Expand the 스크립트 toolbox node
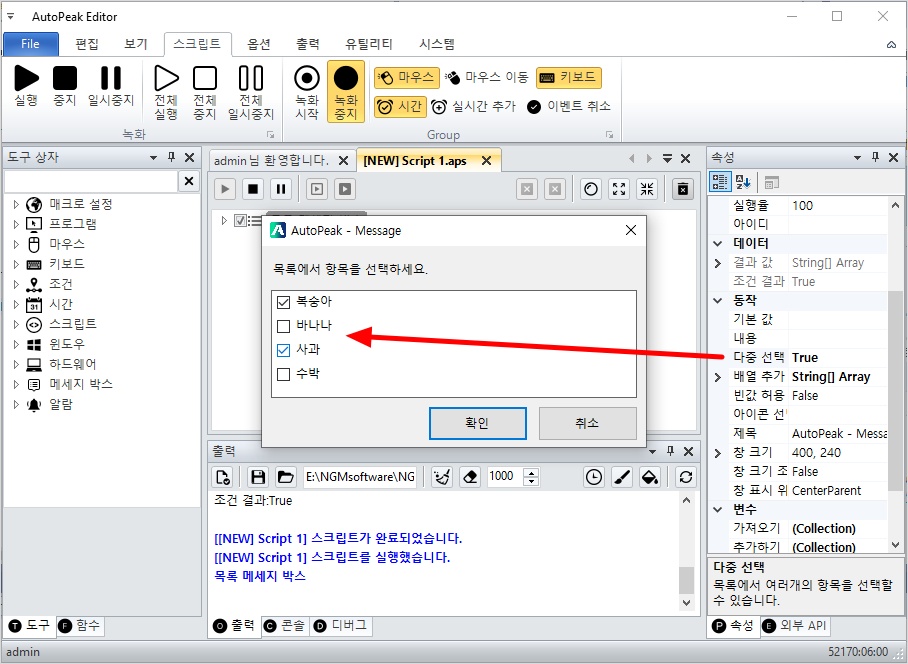 (16, 324)
